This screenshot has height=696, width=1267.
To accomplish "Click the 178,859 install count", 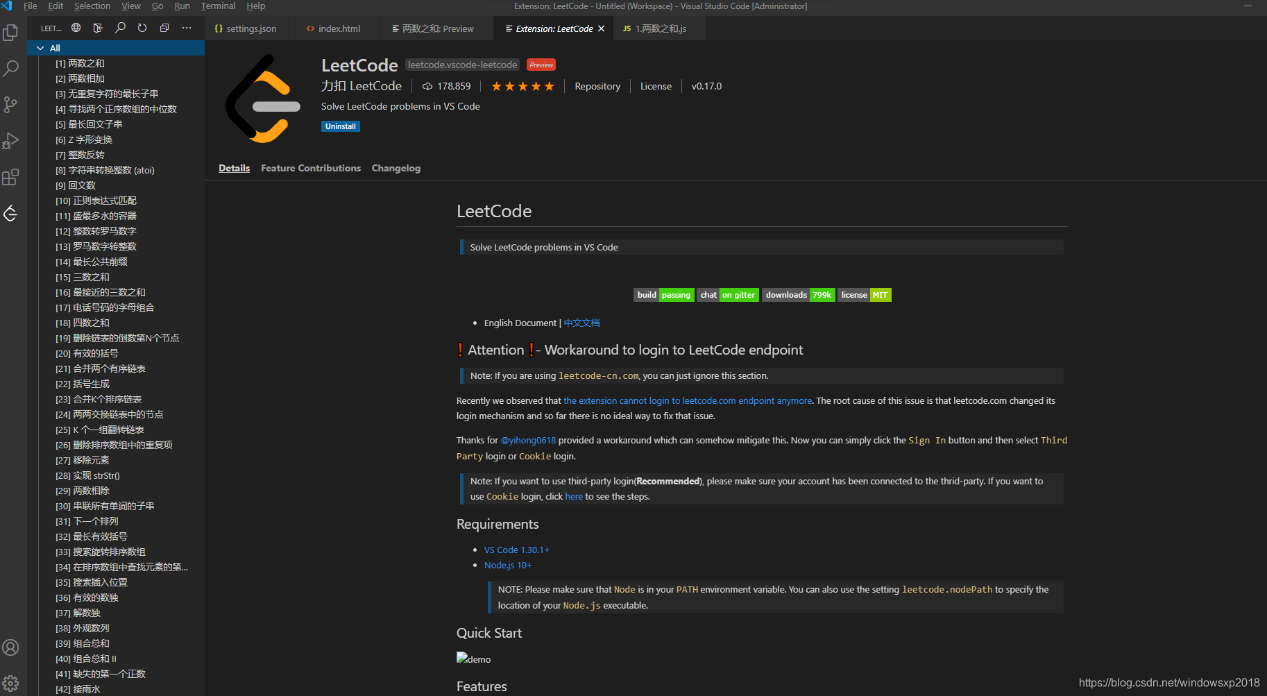I will coord(446,86).
